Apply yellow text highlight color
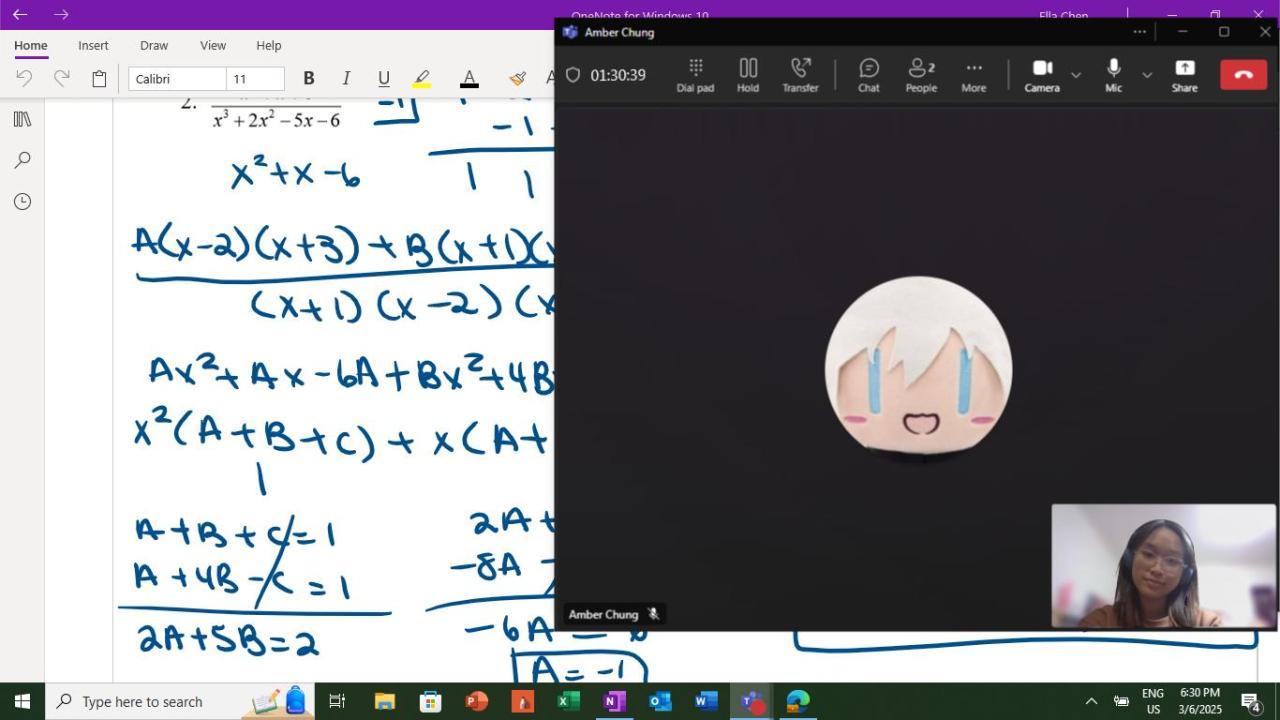Screen dimensions: 1280x720 pyautogui.click(x=422, y=78)
